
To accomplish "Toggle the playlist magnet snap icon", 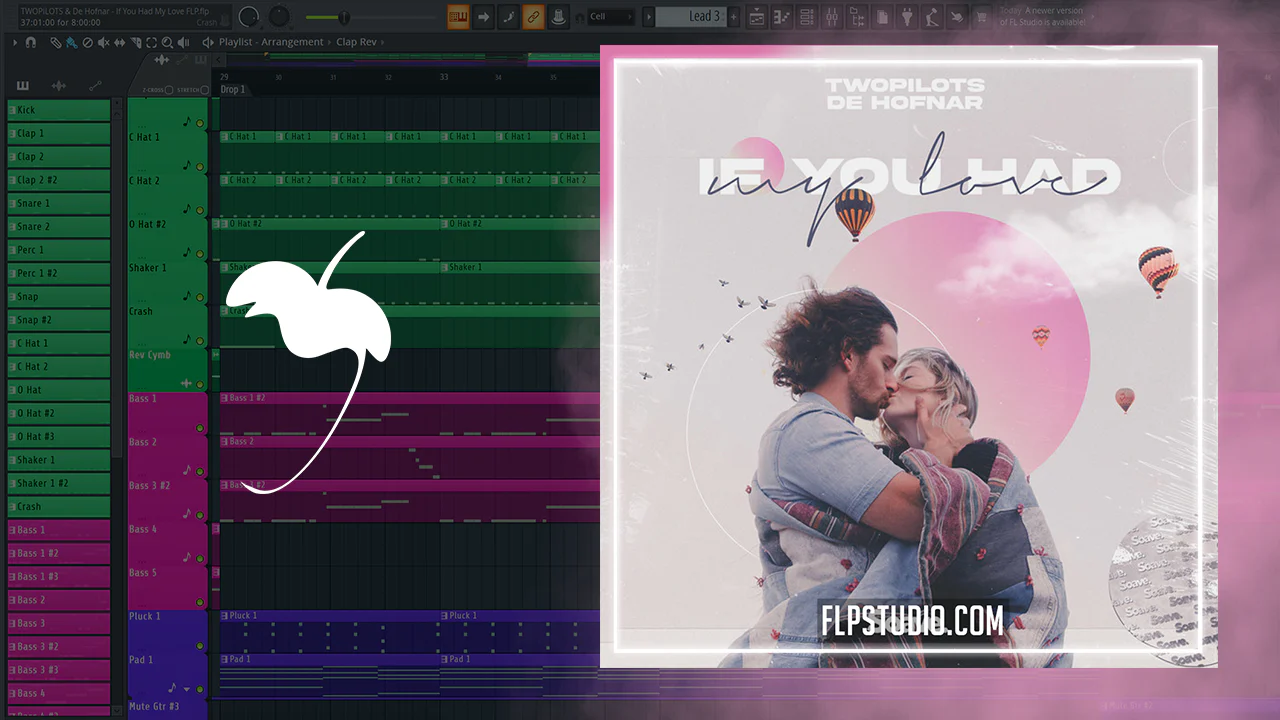I will click(31, 43).
